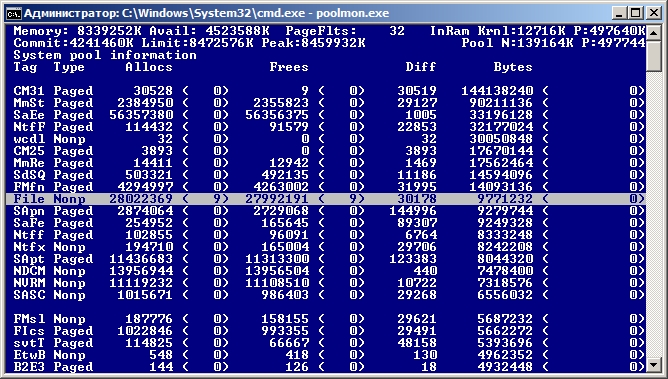Image resolution: width=668 pixels, height=379 pixels.
Task: Click the CM25 tag entry
Action: click(x=29, y=151)
